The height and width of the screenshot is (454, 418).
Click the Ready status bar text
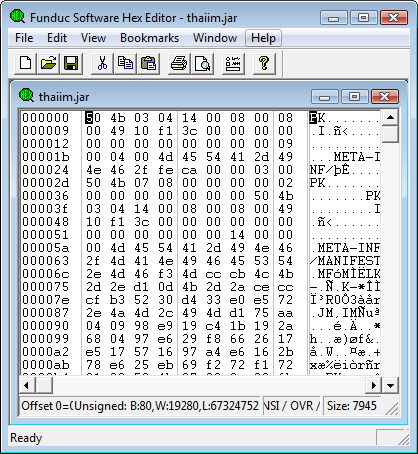click(26, 438)
